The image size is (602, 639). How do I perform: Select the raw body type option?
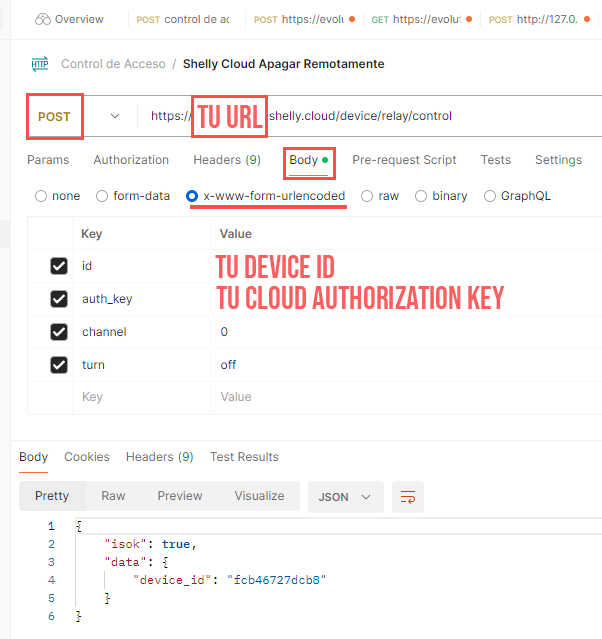point(368,196)
